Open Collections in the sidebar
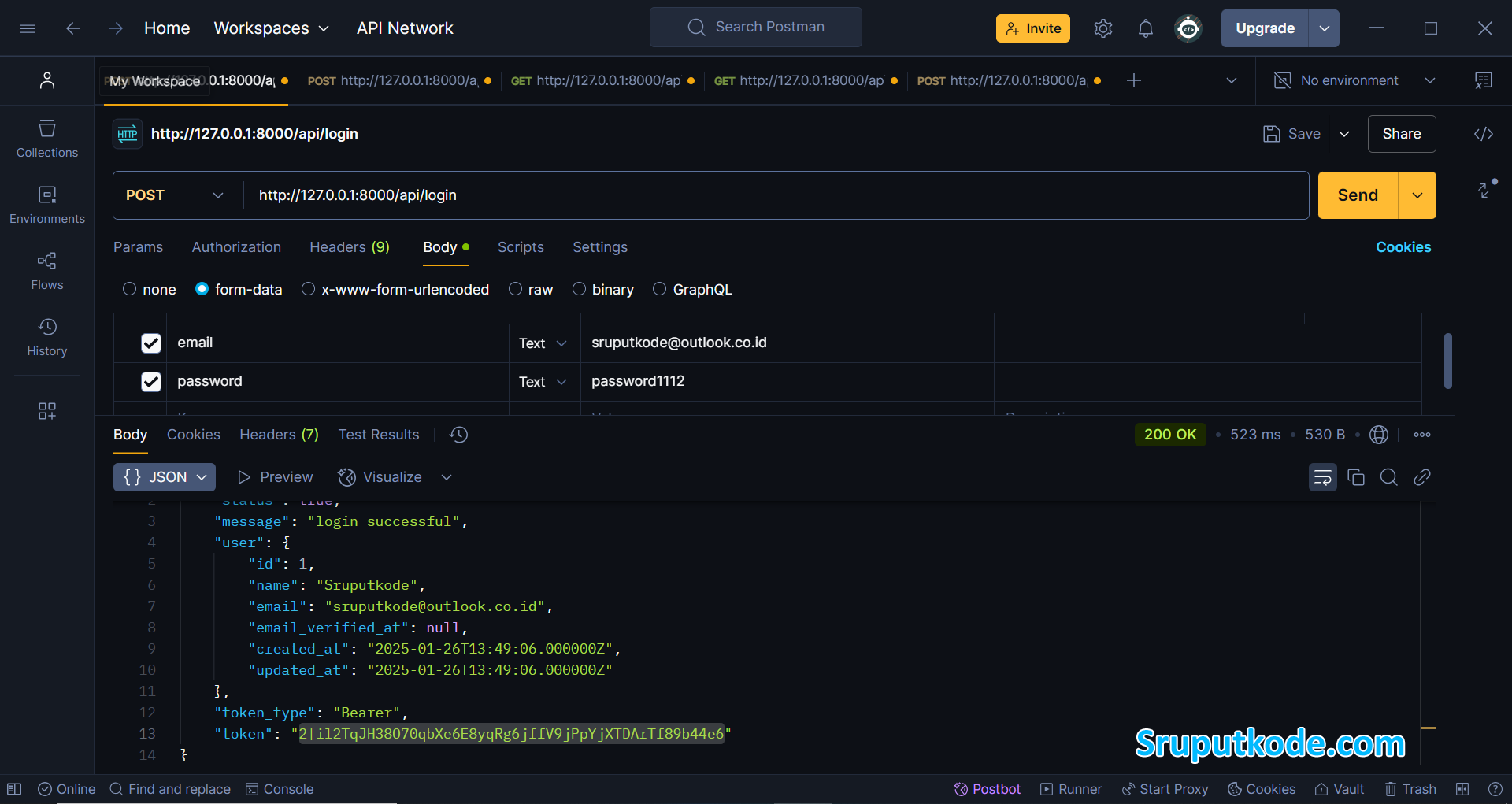The image size is (1512, 804). click(x=47, y=139)
